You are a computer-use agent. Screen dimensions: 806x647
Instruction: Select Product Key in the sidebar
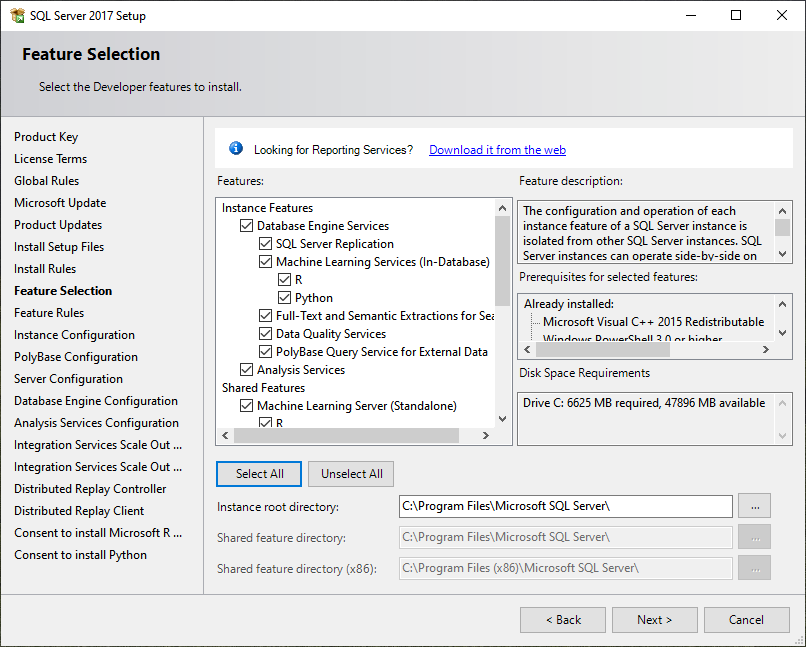pos(46,137)
